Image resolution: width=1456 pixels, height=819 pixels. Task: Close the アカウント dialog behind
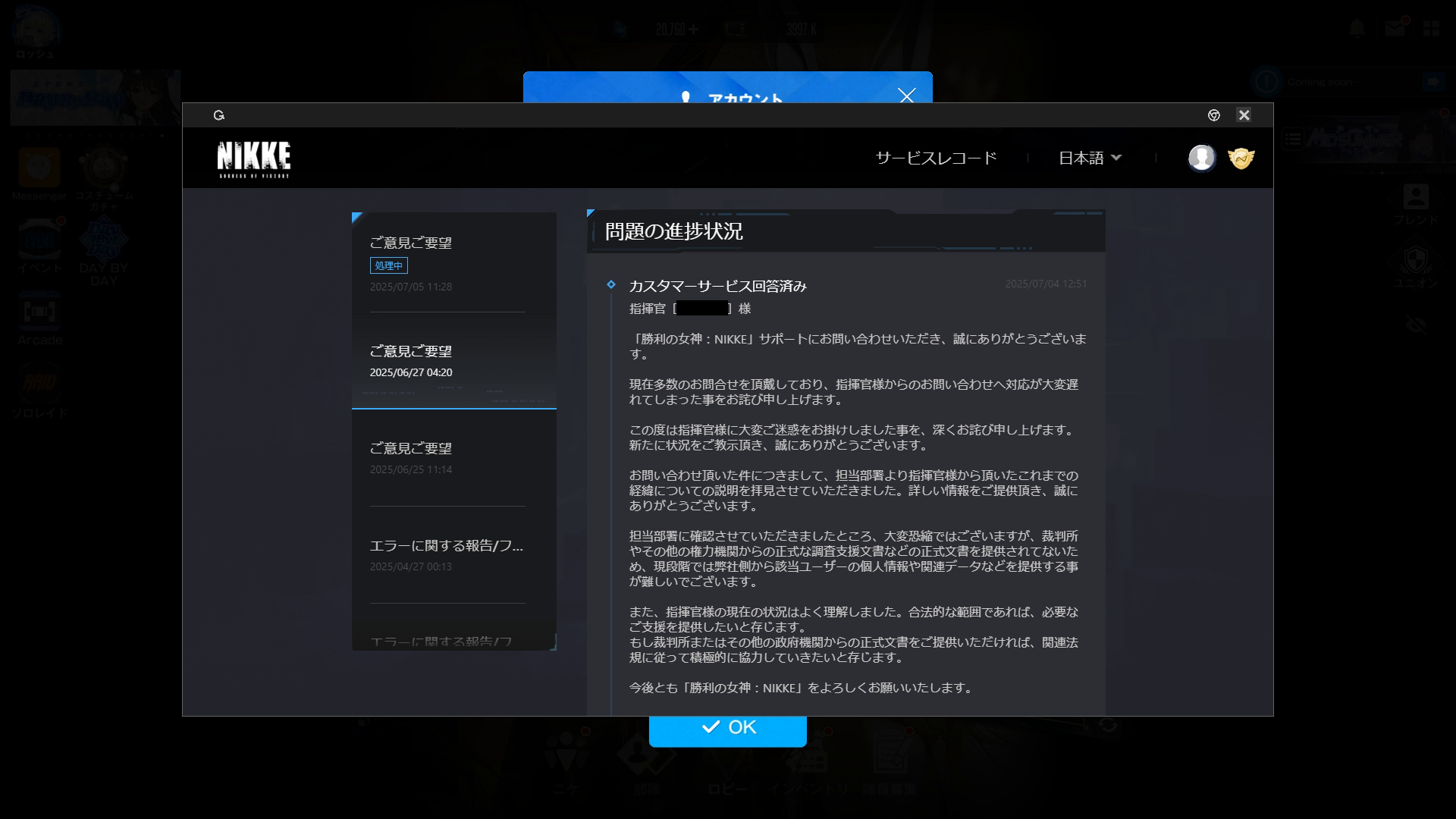tap(906, 96)
